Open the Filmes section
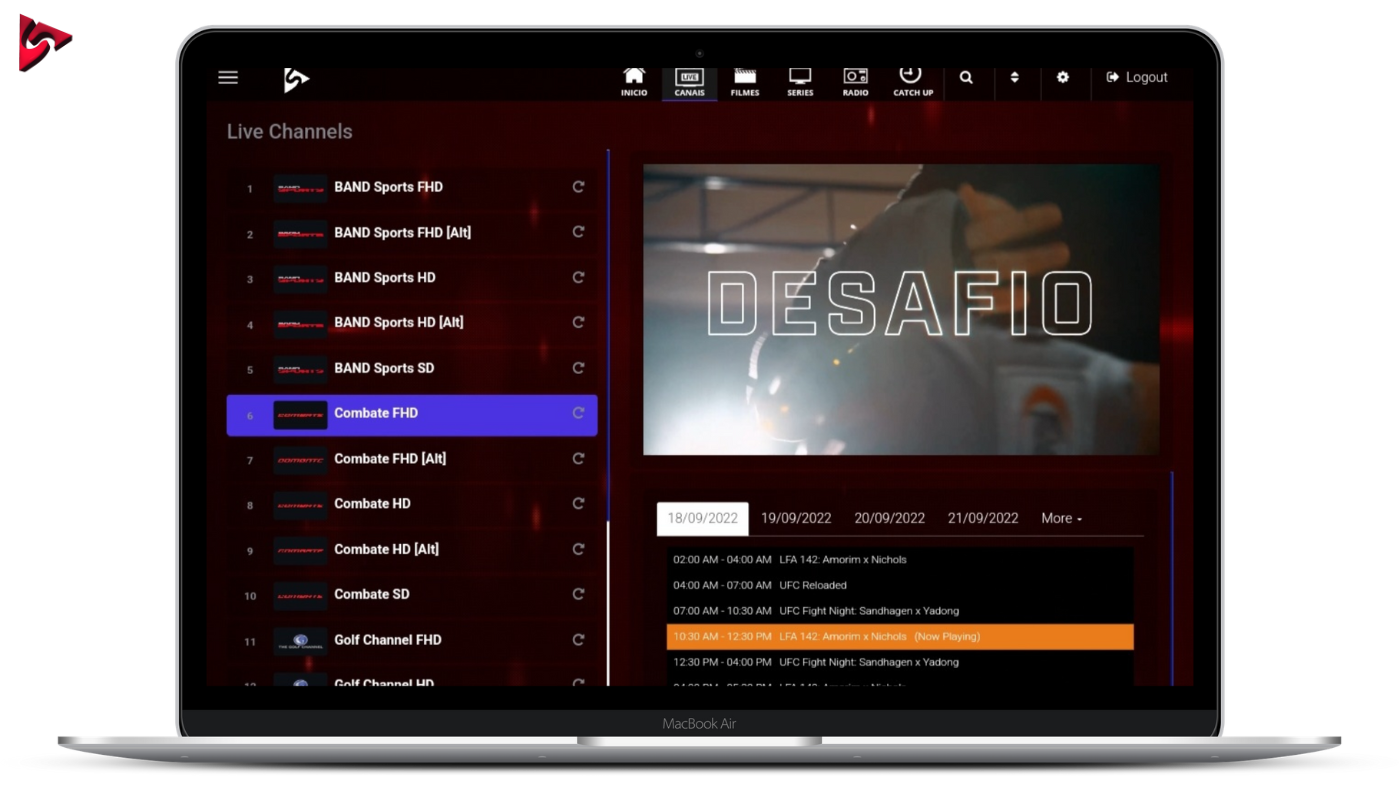This screenshot has height=800, width=1400. tap(744, 81)
